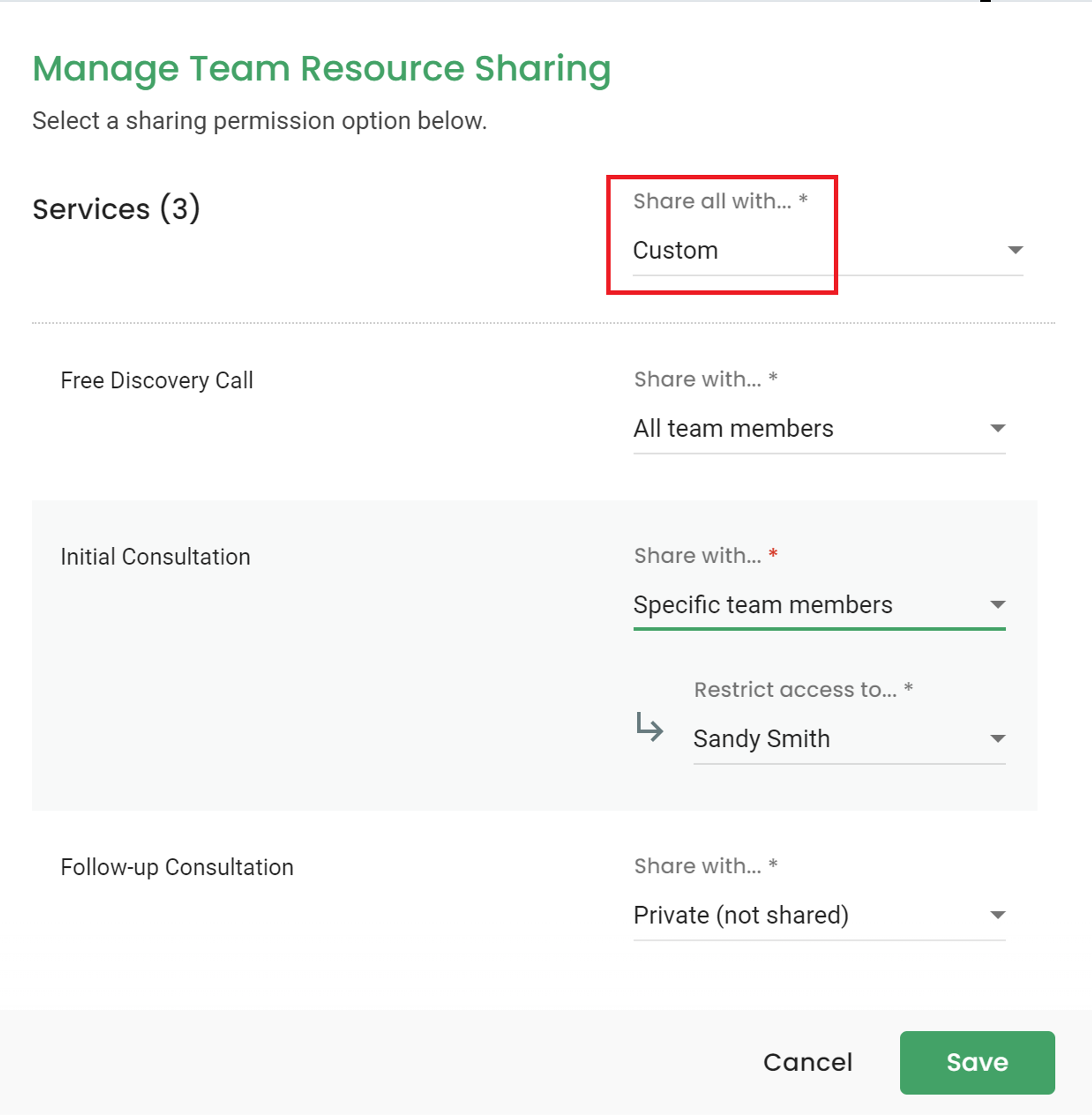This screenshot has width=1092, height=1119.
Task: Click 'Select a sharing permission option below.' text
Action: point(259,122)
